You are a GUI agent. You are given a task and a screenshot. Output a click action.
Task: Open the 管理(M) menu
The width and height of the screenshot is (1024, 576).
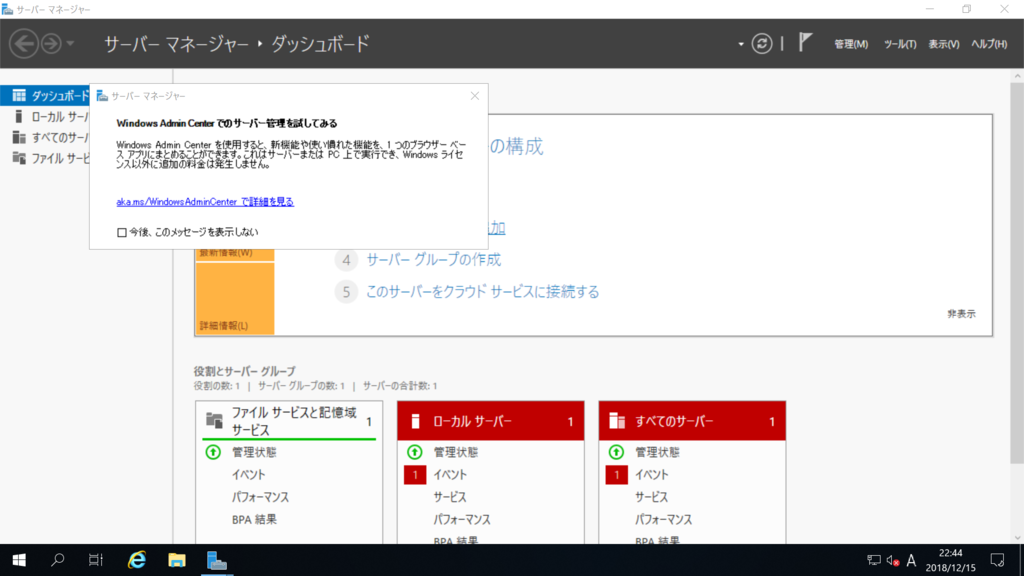(850, 44)
